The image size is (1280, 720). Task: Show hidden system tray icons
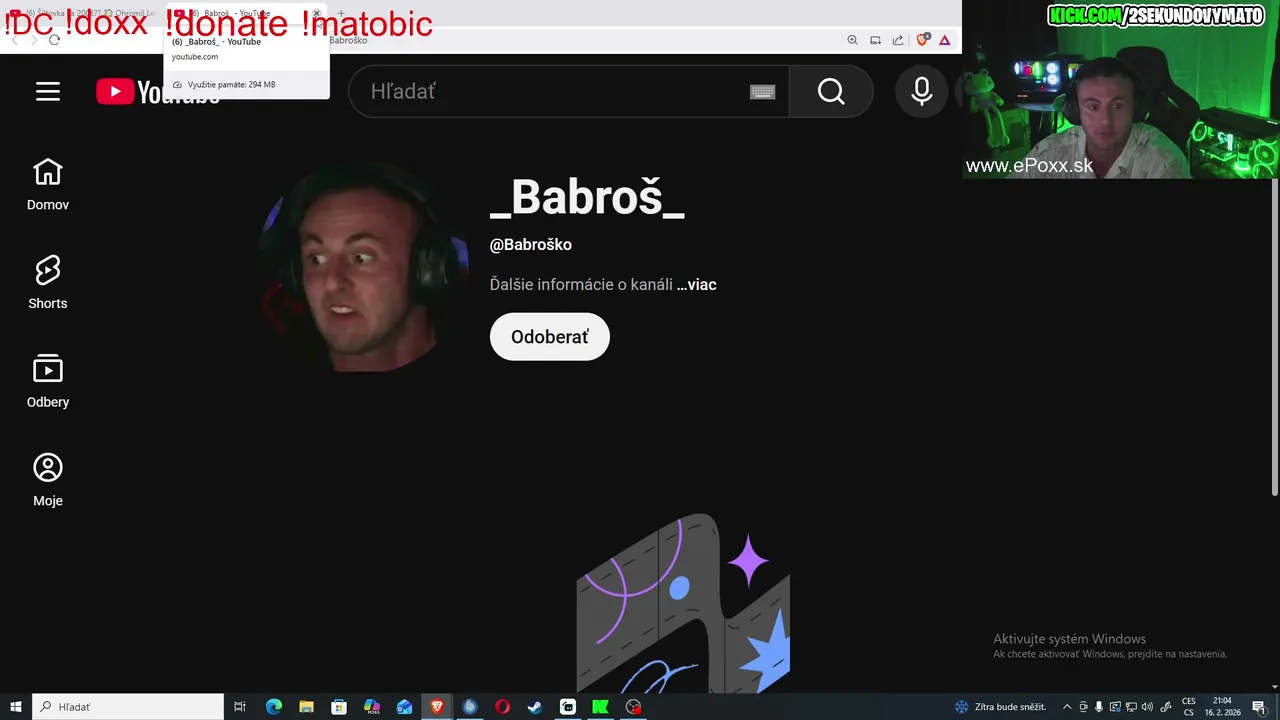pyautogui.click(x=1067, y=707)
